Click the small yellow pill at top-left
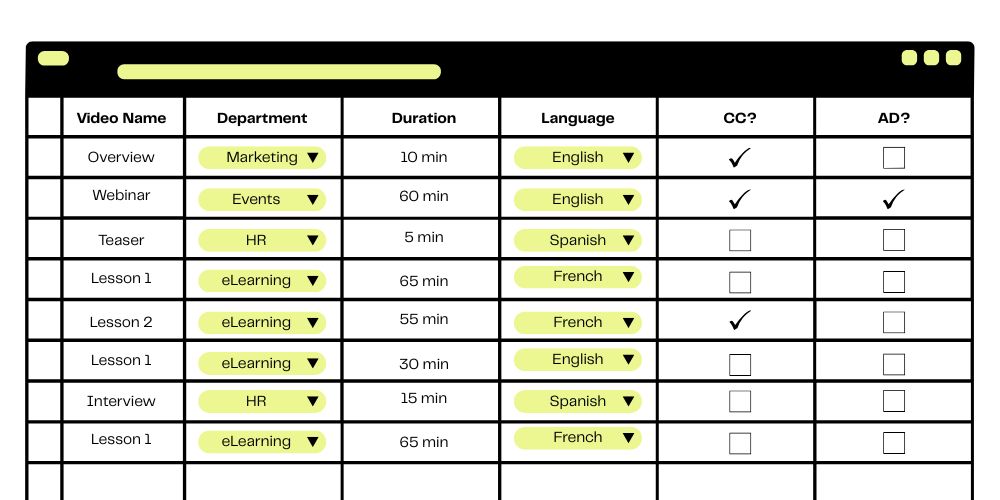Screen dimensions: 1000x500 point(53,58)
